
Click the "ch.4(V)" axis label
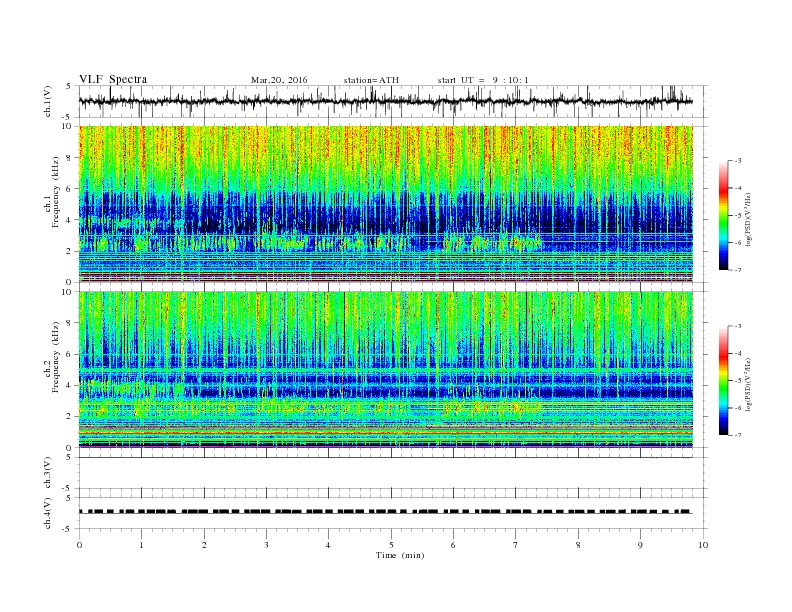click(x=48, y=514)
